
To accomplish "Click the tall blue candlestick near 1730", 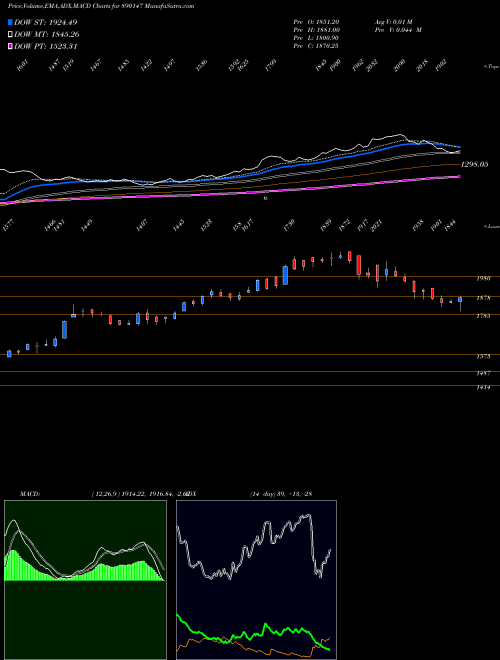I will click(x=285, y=275).
